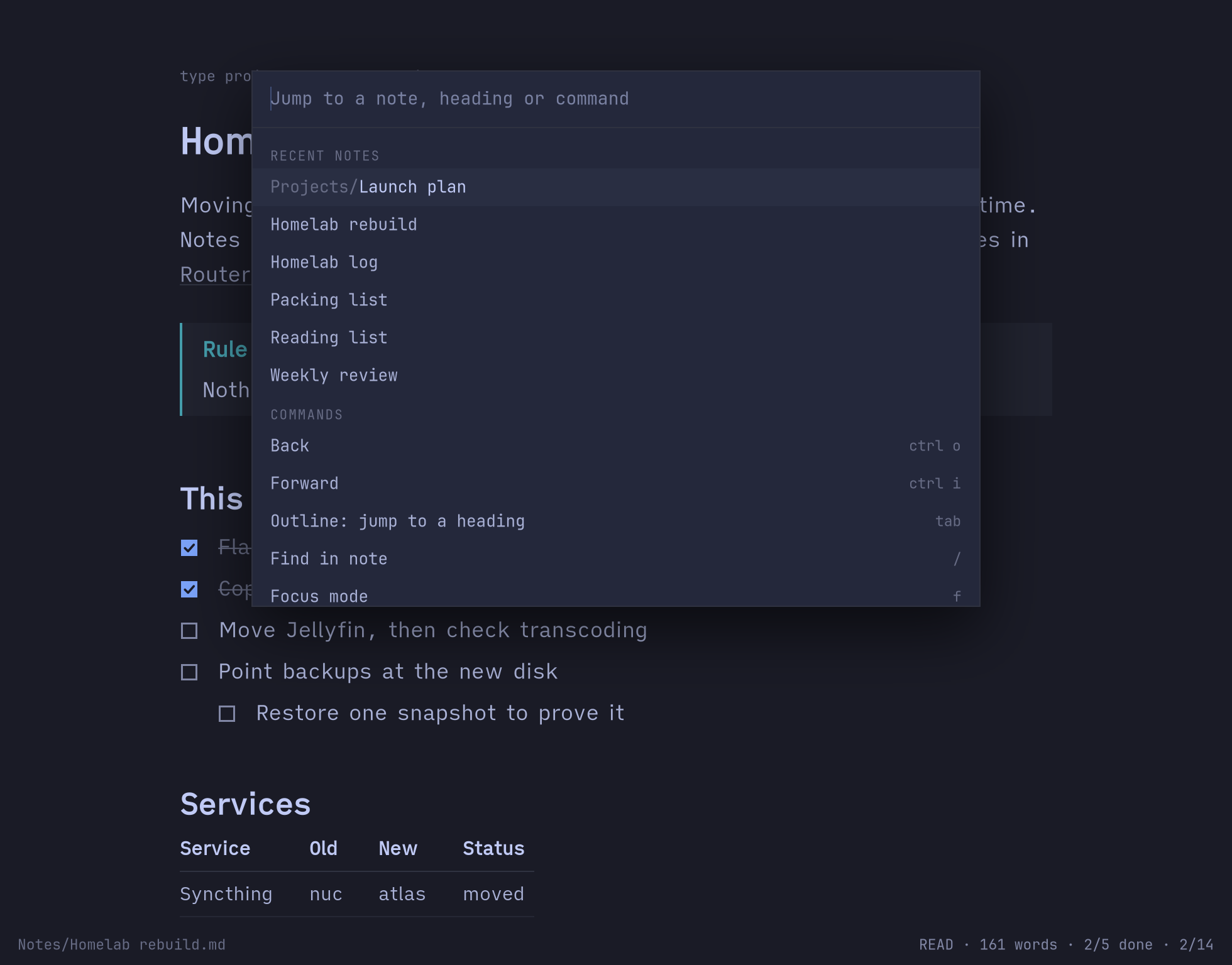
Task: Check Restore one snapshot to prove it
Action: point(227,714)
